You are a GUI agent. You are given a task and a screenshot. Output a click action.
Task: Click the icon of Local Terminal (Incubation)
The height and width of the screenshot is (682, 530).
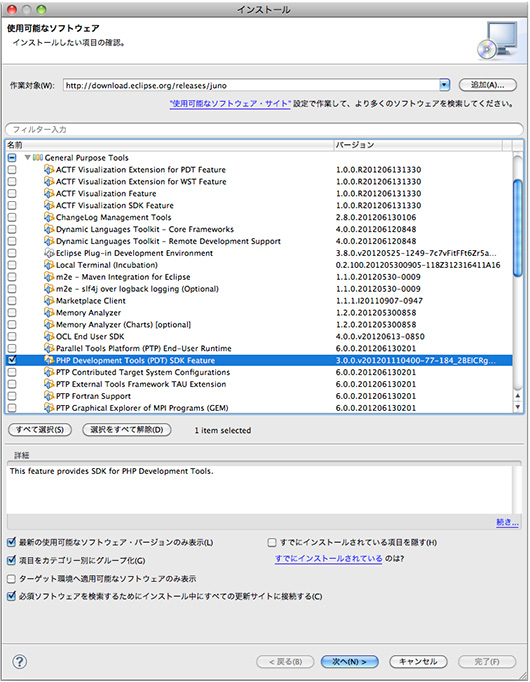(49, 265)
